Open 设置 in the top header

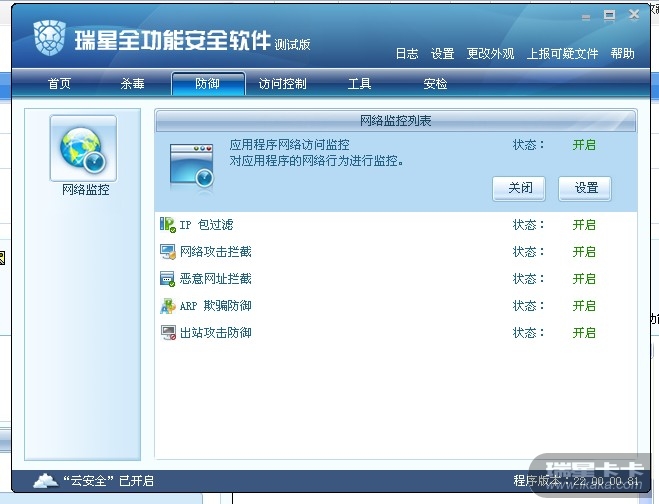pyautogui.click(x=443, y=53)
